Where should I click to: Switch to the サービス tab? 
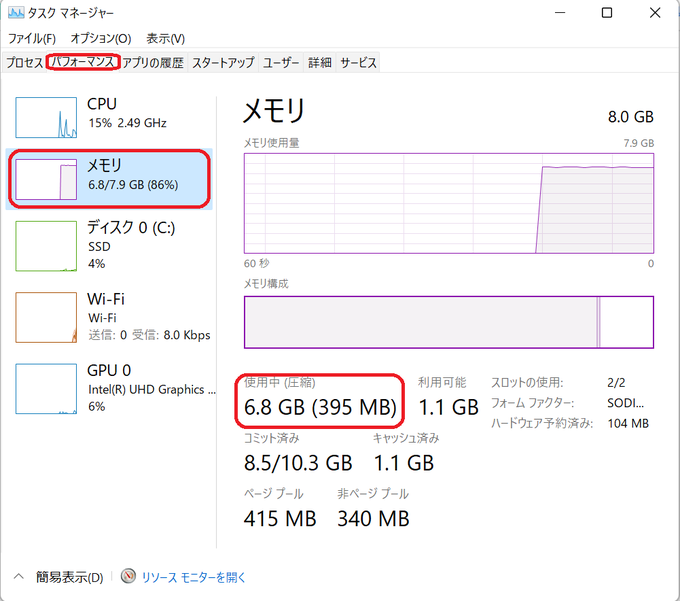pyautogui.click(x=358, y=62)
